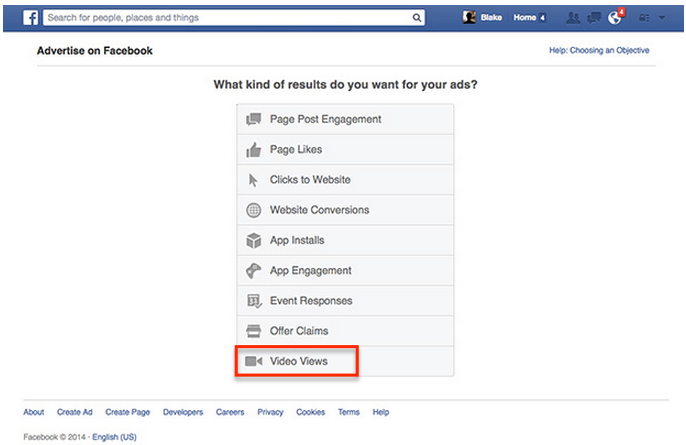Go to Home in top bar

525,18
